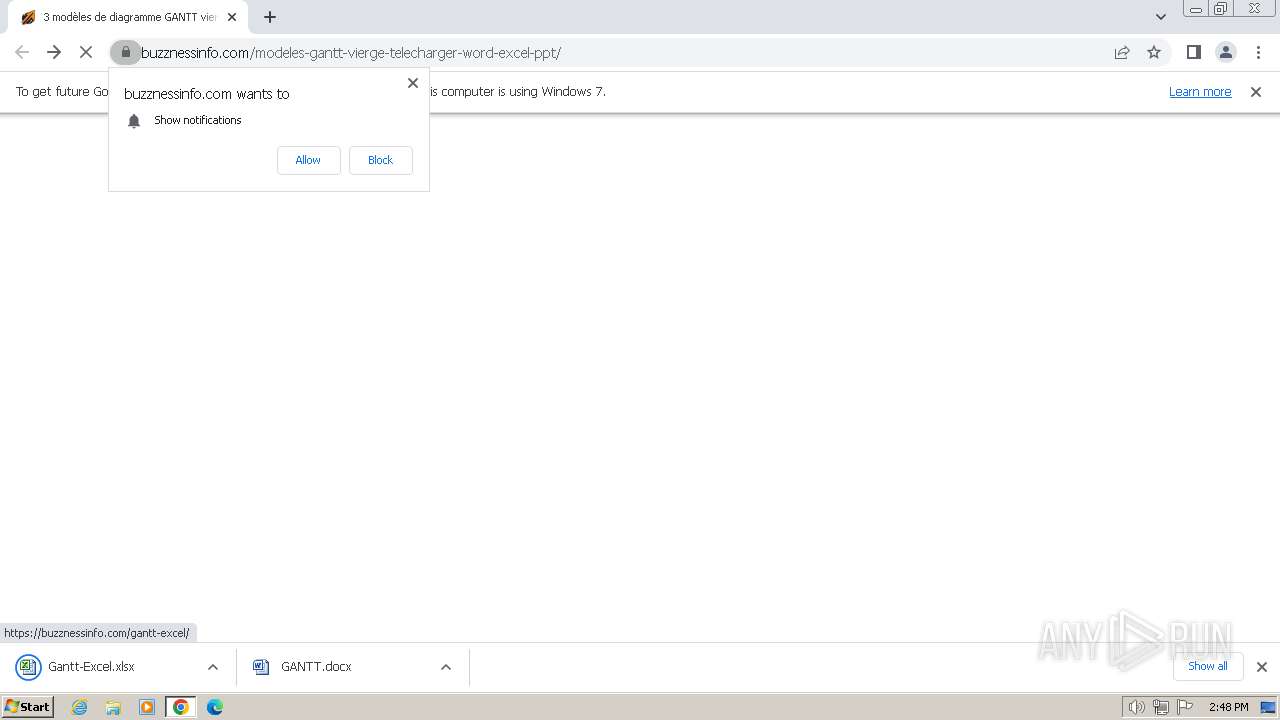This screenshot has width=1280, height=720.
Task: View site security lock info
Action: [x=126, y=52]
